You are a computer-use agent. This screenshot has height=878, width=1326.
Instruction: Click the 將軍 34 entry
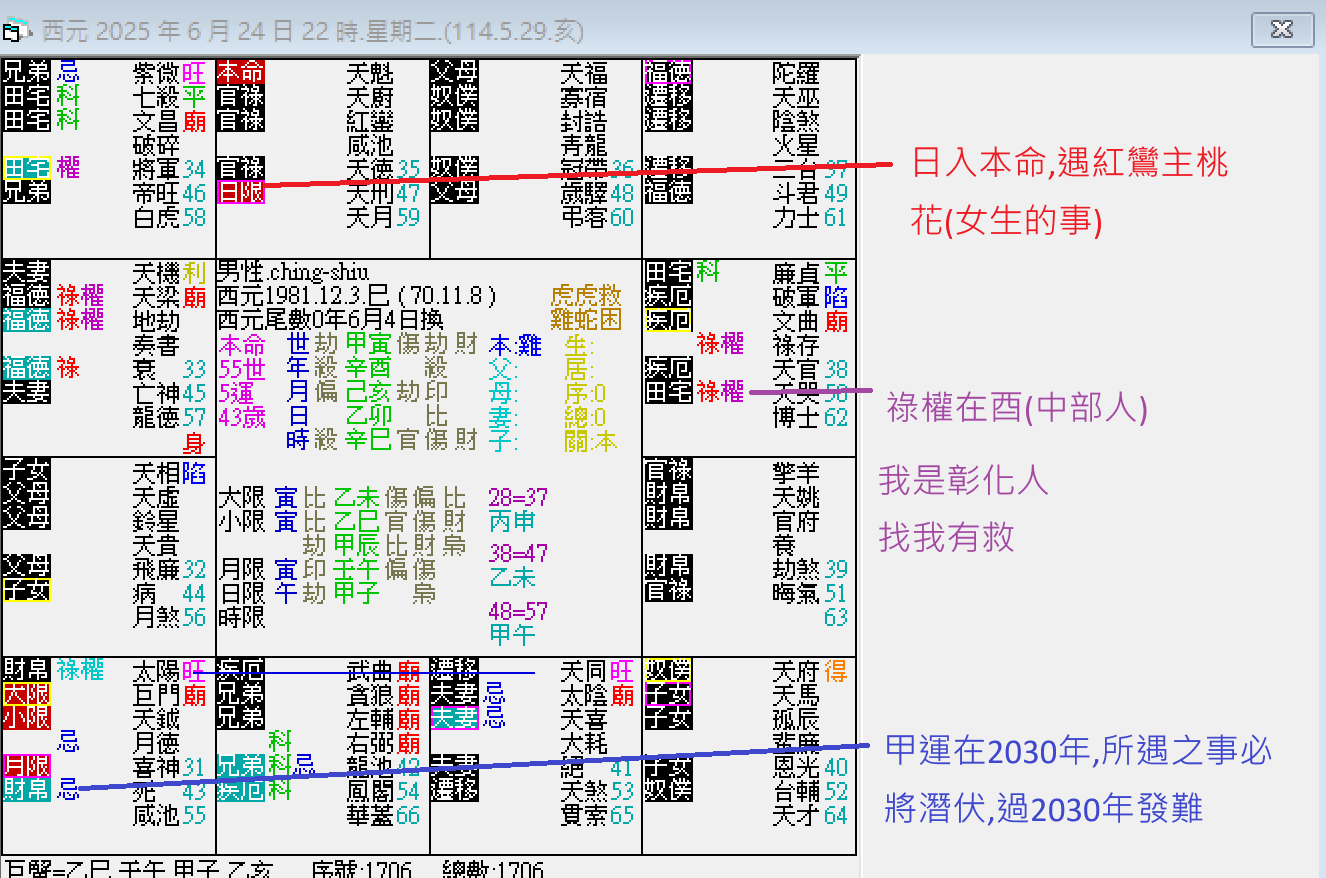169,168
